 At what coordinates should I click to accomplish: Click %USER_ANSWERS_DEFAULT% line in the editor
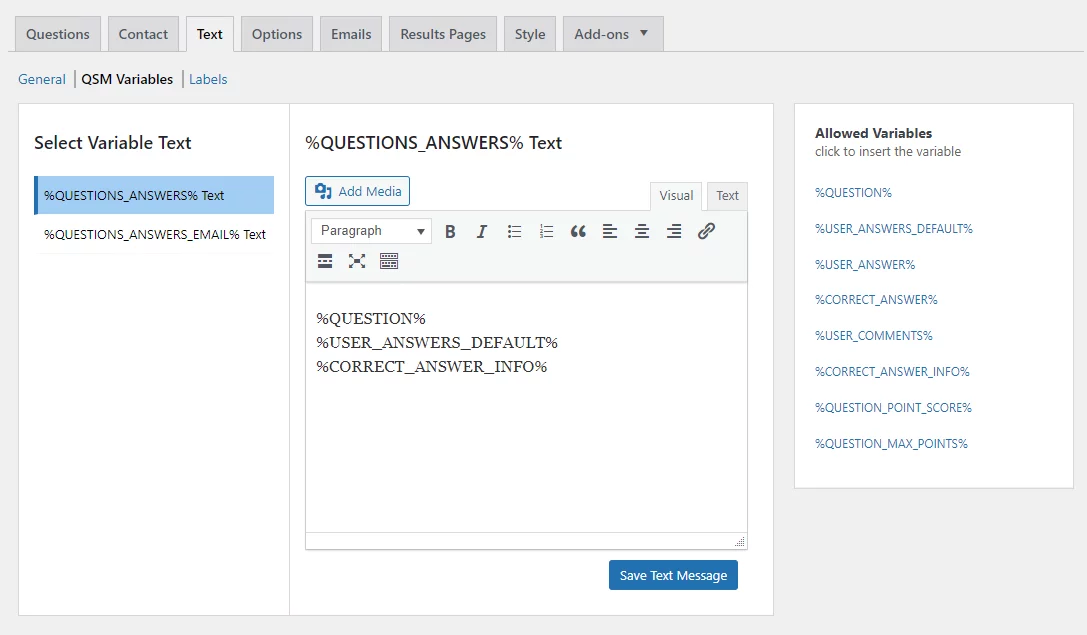[x=437, y=343]
